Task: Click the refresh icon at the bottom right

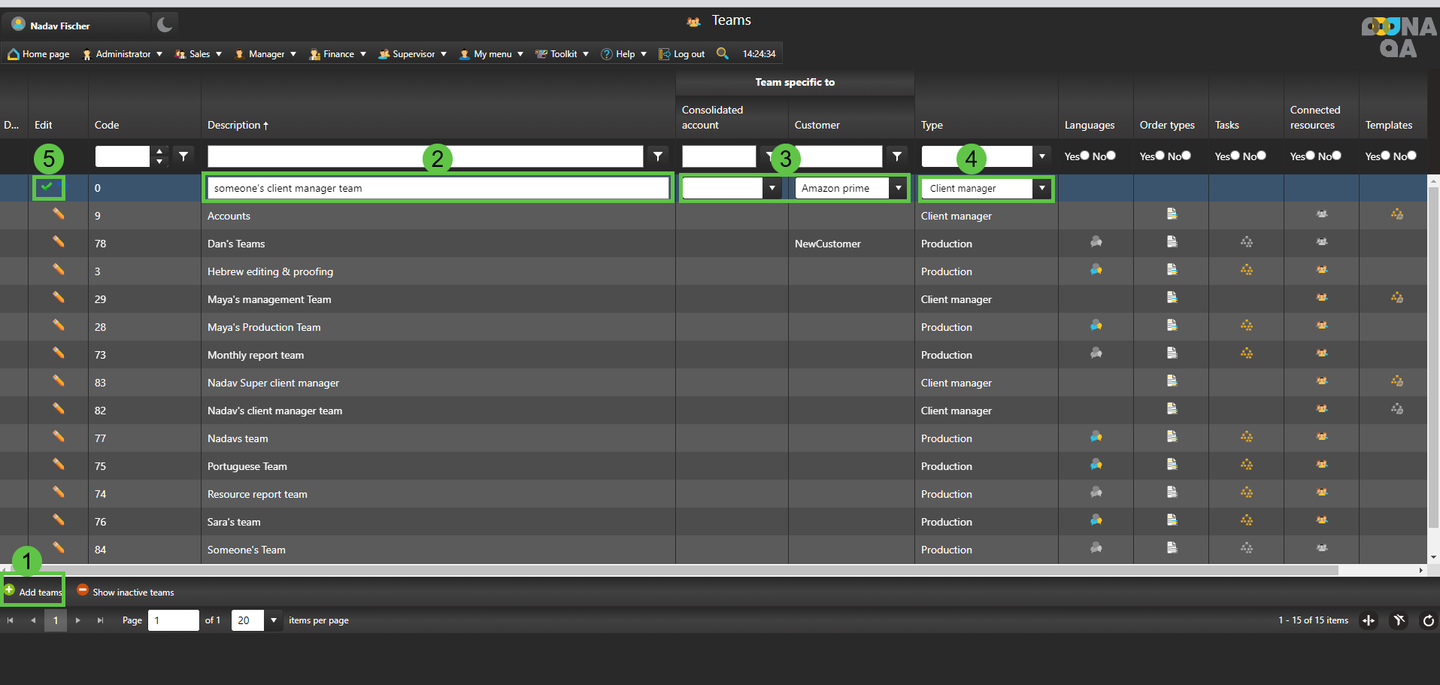Action: point(1428,621)
